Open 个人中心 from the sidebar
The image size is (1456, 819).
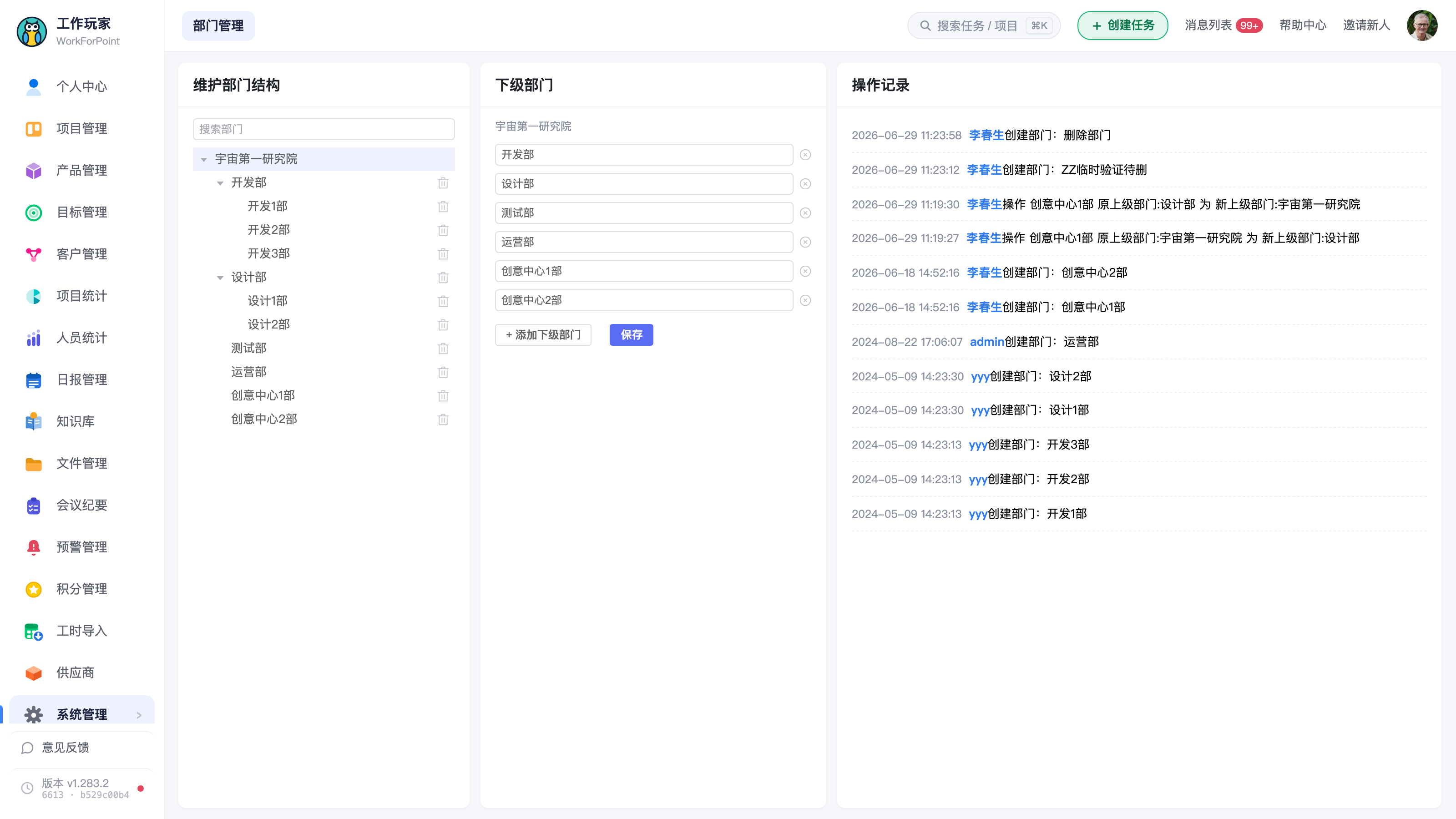(x=81, y=86)
